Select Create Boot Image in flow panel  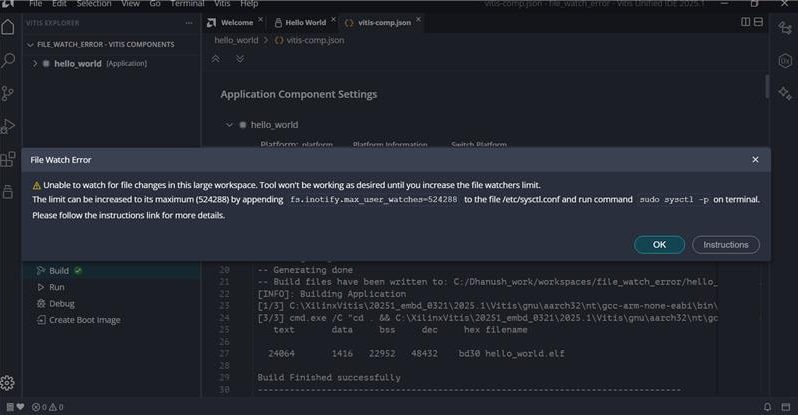click(x=84, y=320)
